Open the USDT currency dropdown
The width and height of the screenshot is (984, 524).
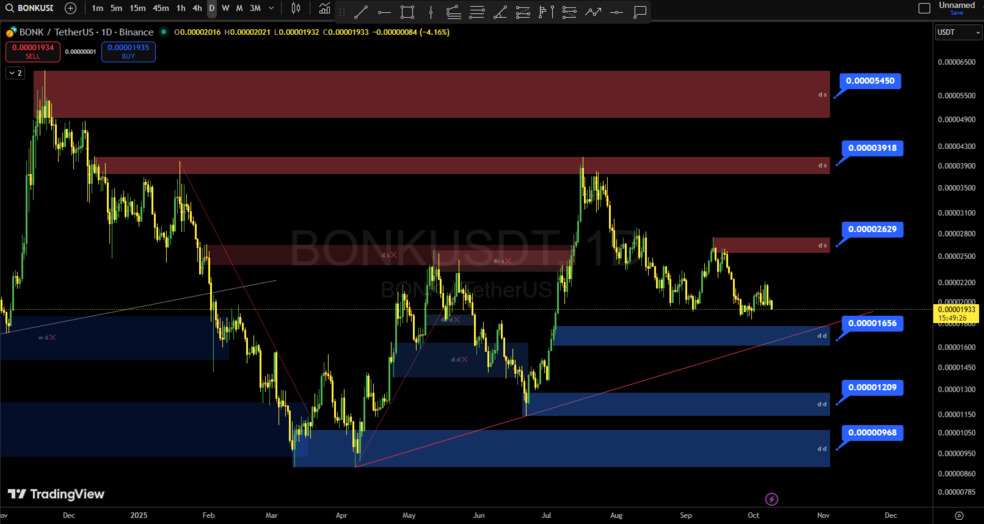(x=946, y=33)
